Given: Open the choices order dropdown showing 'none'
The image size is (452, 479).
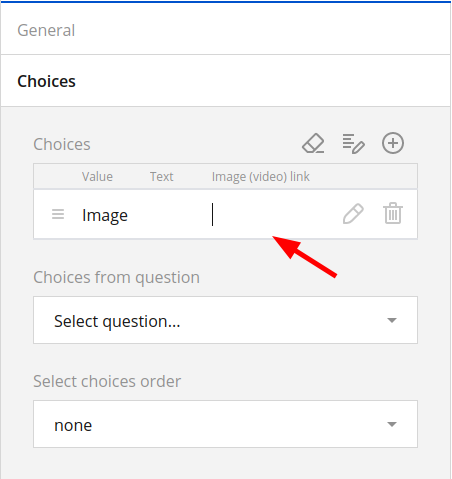Looking at the screenshot, I should (x=225, y=424).
